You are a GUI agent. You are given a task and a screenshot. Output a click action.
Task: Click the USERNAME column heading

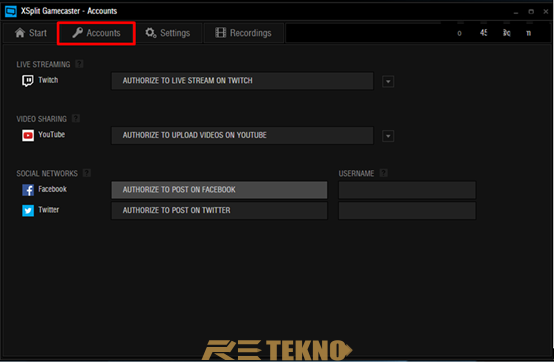click(x=356, y=173)
